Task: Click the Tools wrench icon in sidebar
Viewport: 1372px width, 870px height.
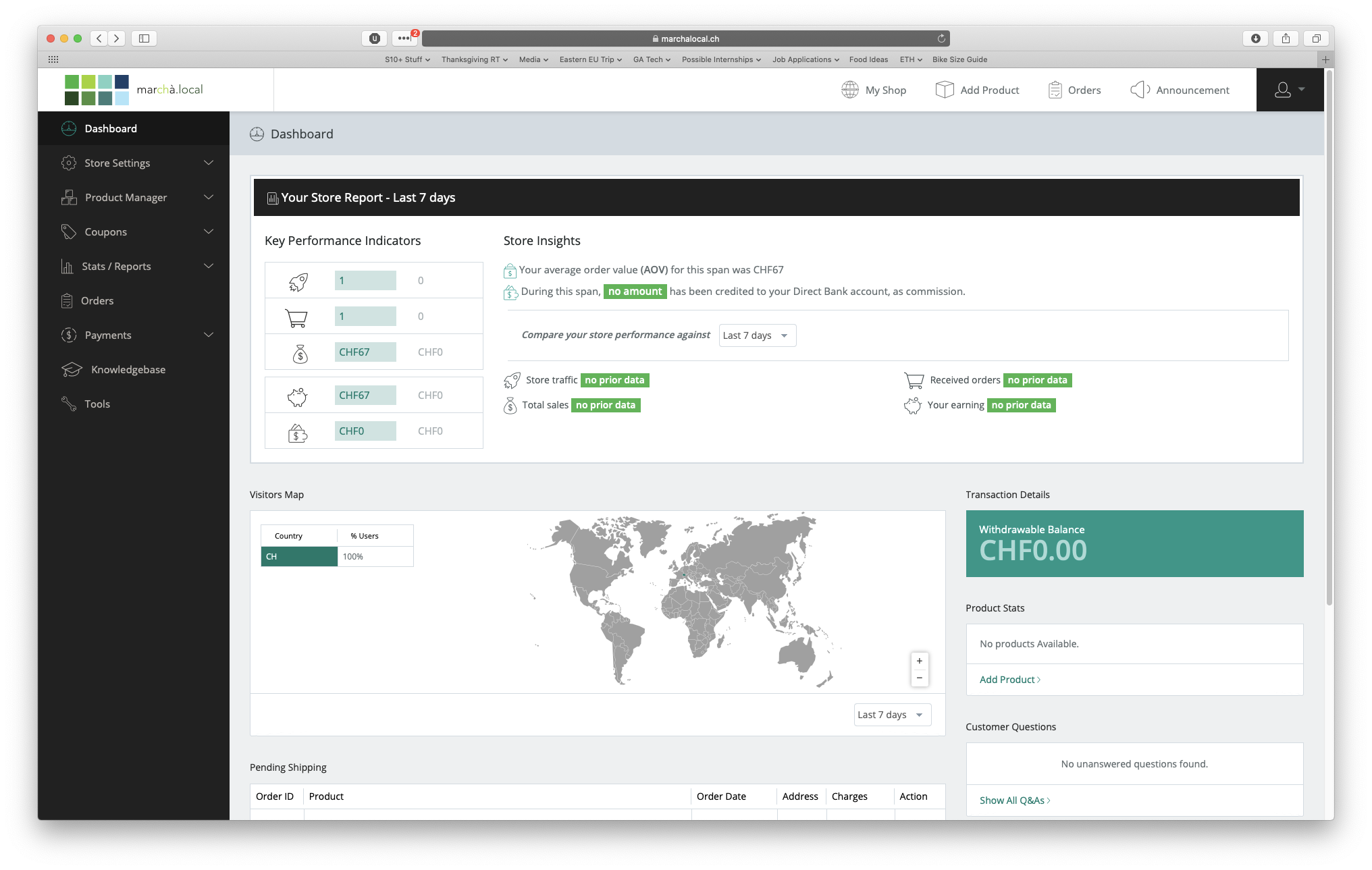Action: [69, 404]
